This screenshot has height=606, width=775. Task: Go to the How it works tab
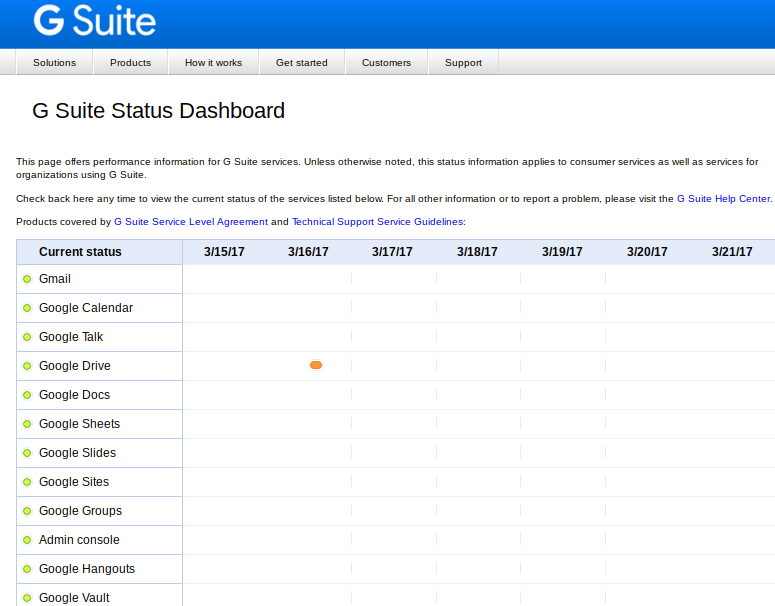(213, 63)
